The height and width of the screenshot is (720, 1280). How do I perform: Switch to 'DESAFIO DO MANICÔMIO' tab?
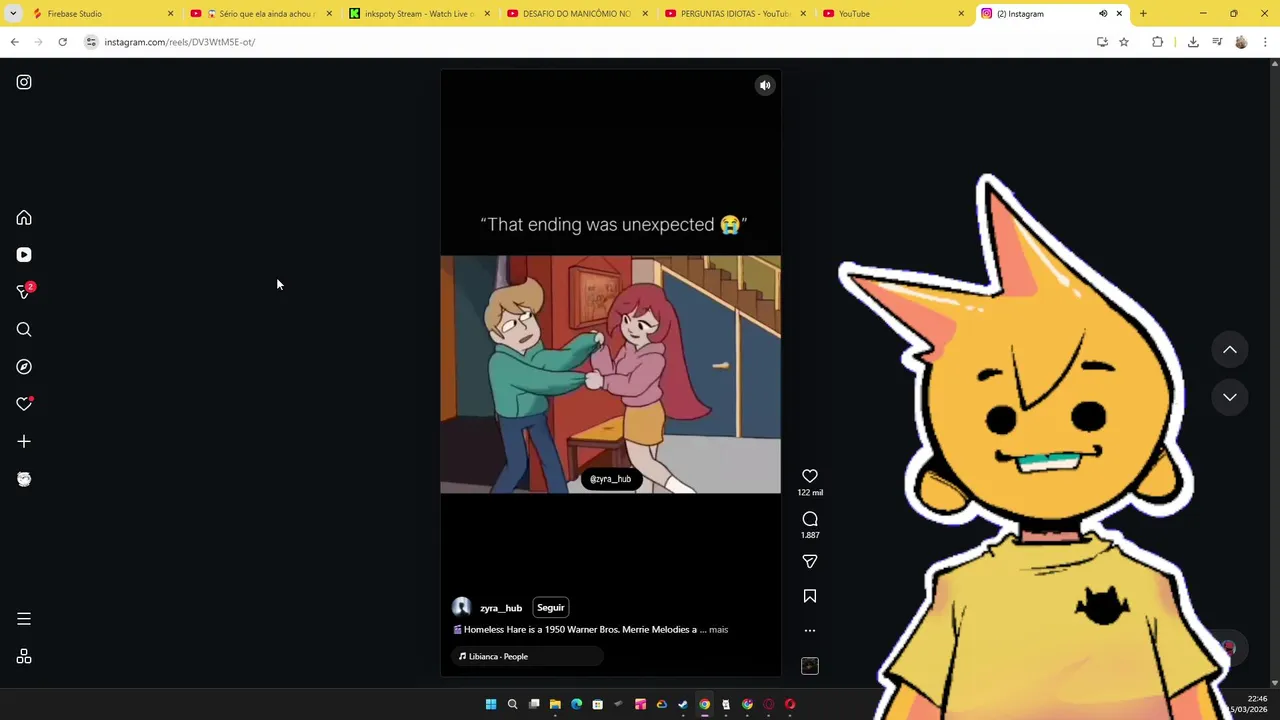577,14
